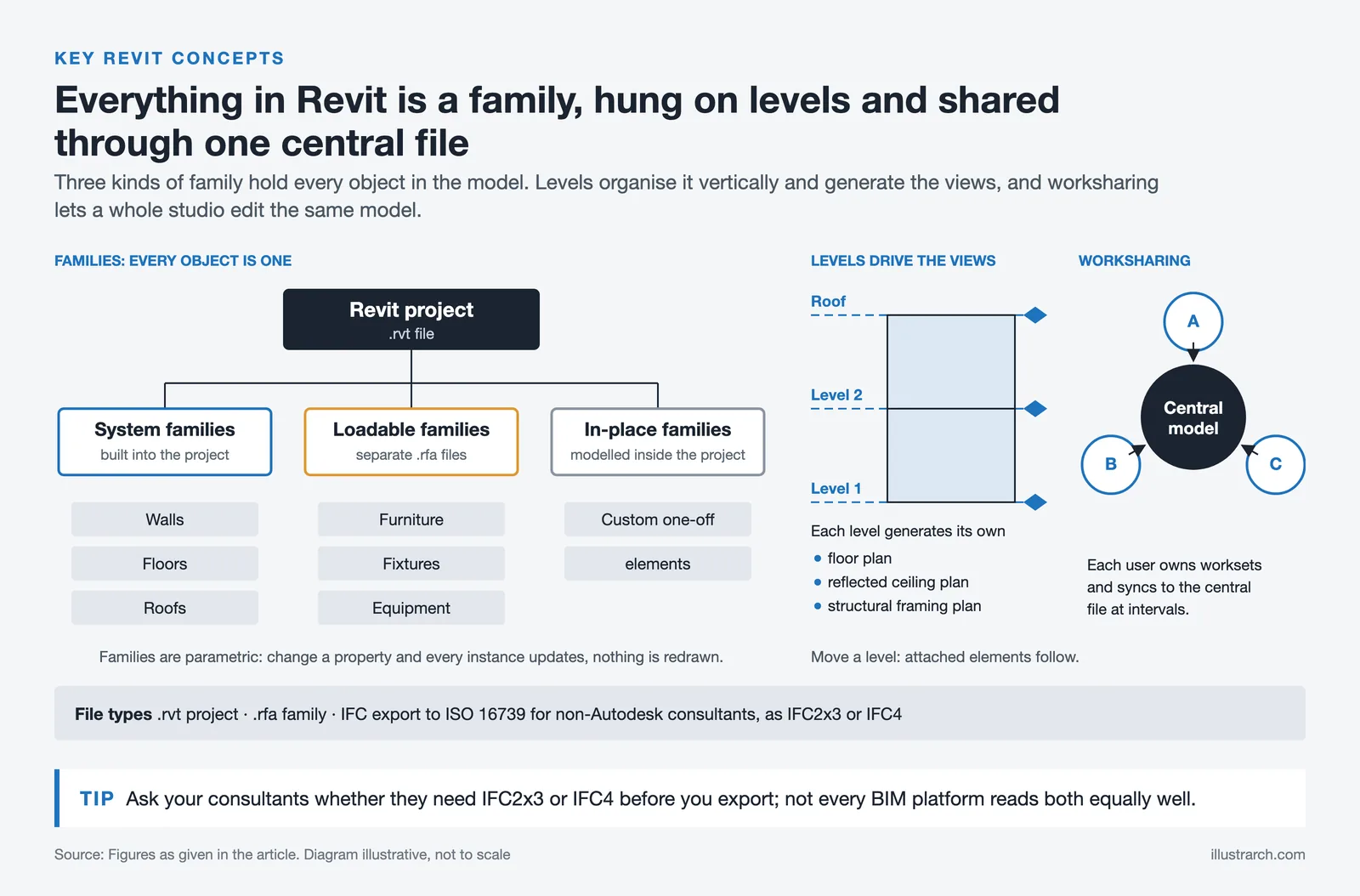Click the Equipment chip

[411, 608]
